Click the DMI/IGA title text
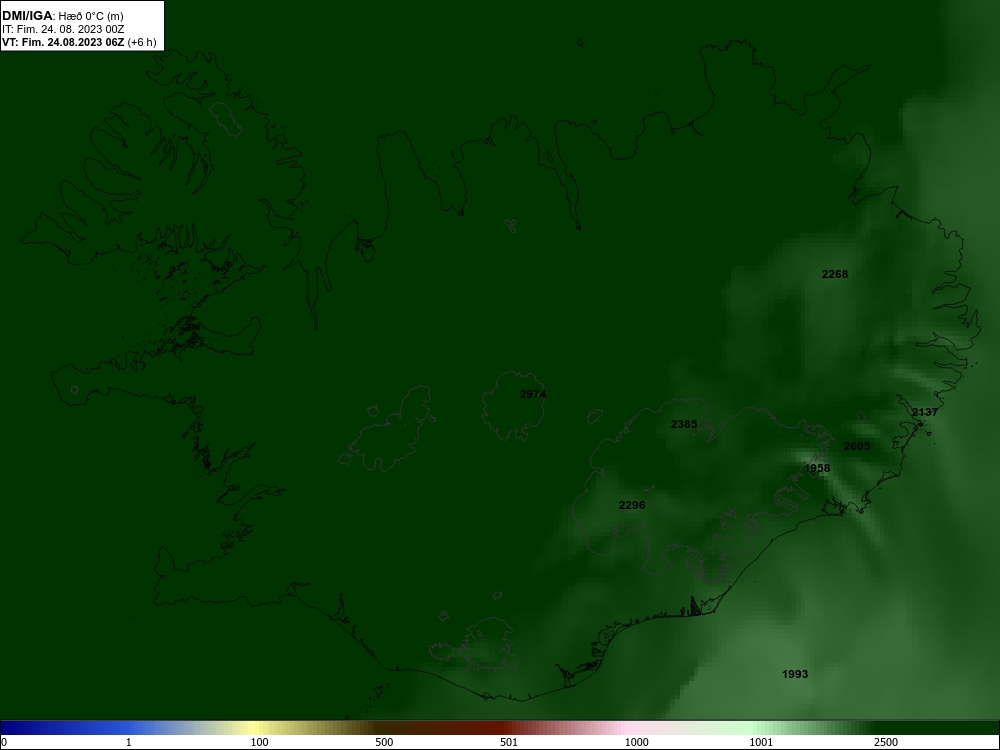 (x=27, y=16)
